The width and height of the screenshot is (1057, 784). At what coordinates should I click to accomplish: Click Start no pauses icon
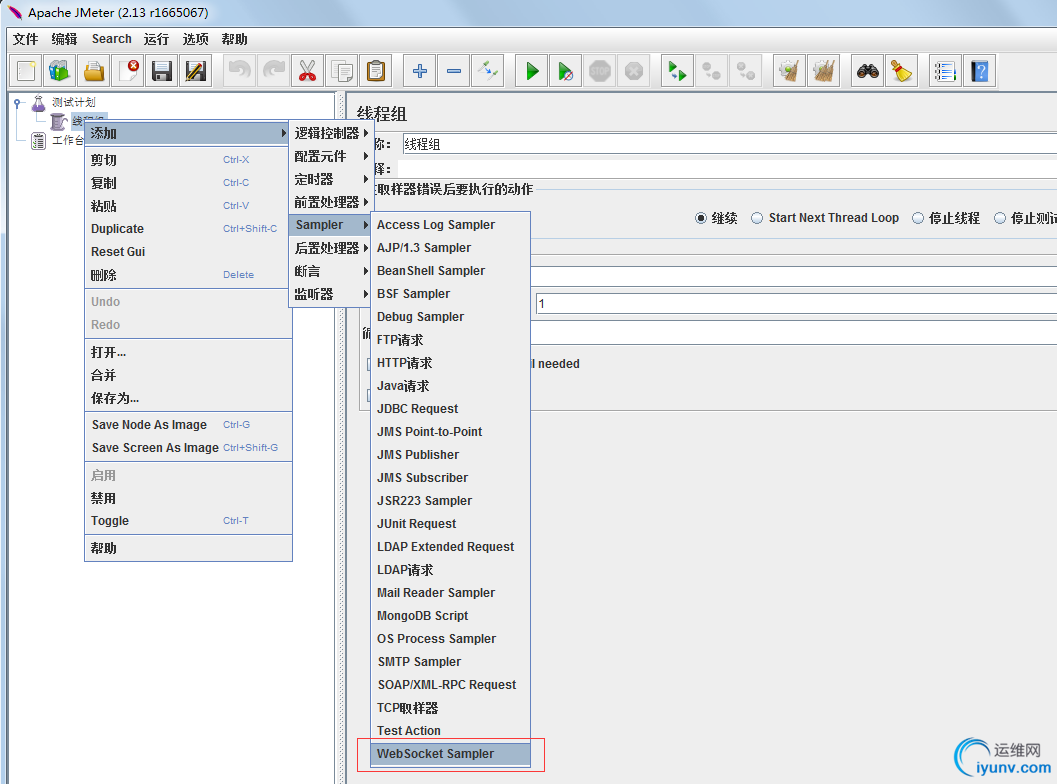pos(566,71)
